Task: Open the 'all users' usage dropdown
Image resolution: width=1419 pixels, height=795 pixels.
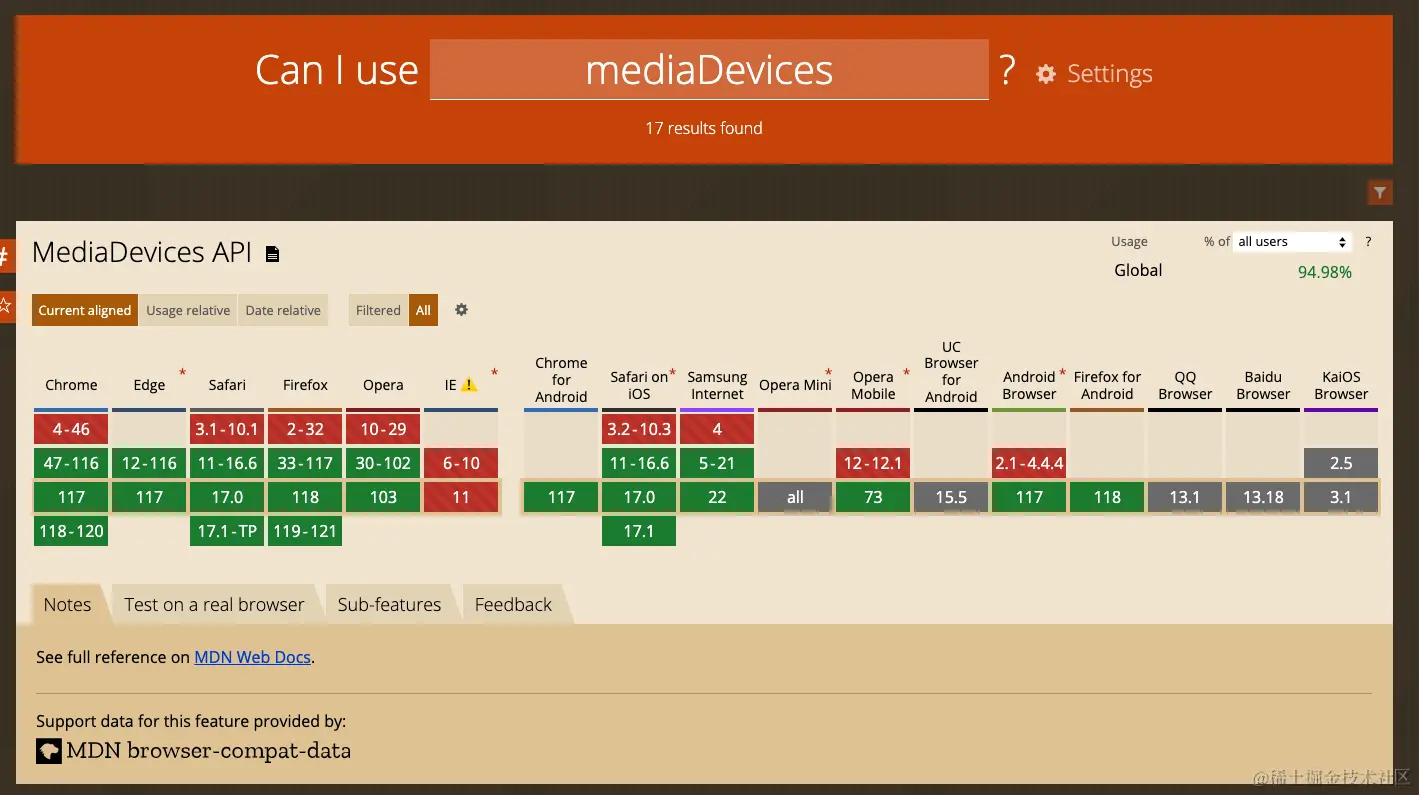Action: click(x=1292, y=242)
